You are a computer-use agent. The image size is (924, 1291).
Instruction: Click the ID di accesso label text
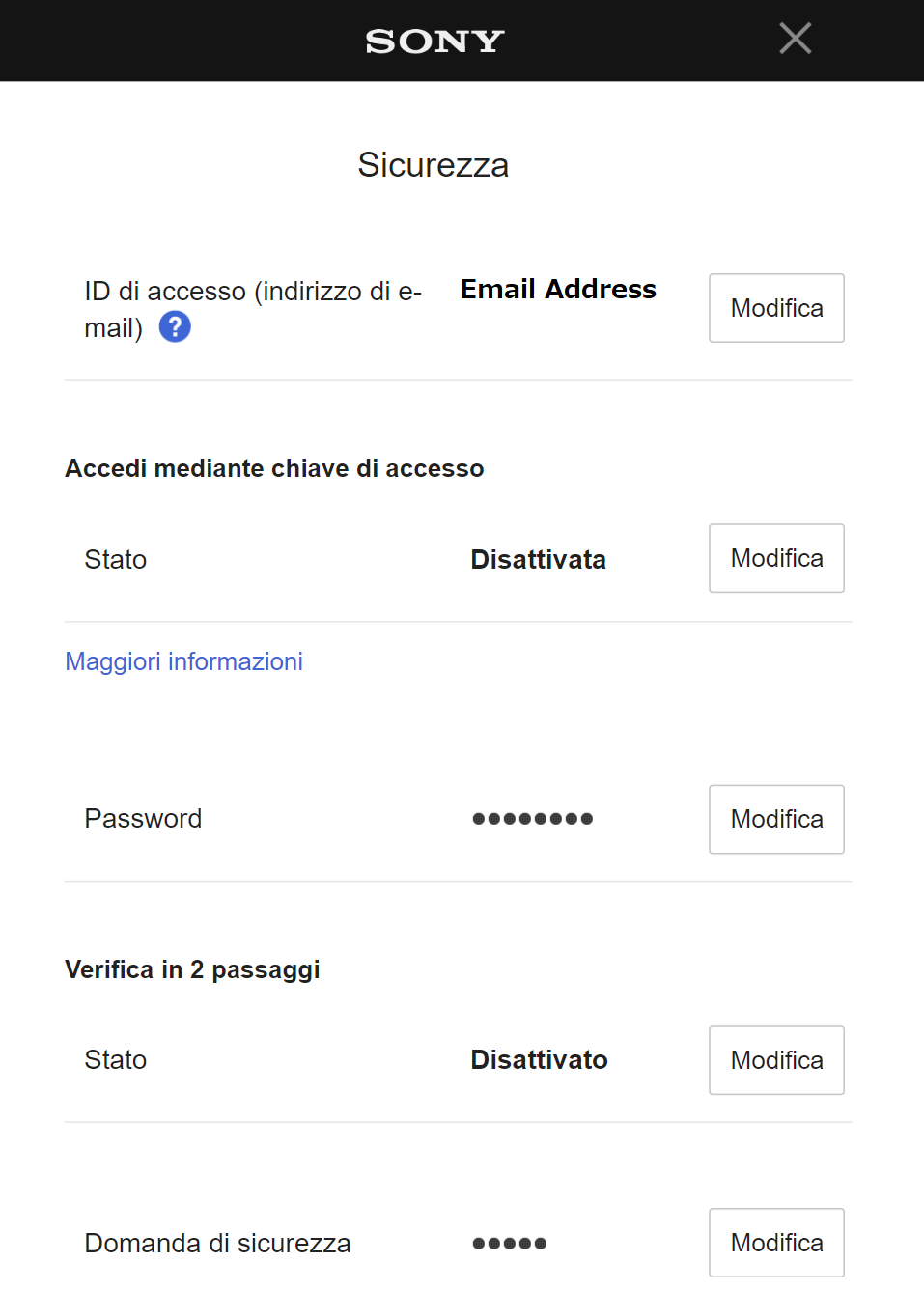[253, 292]
